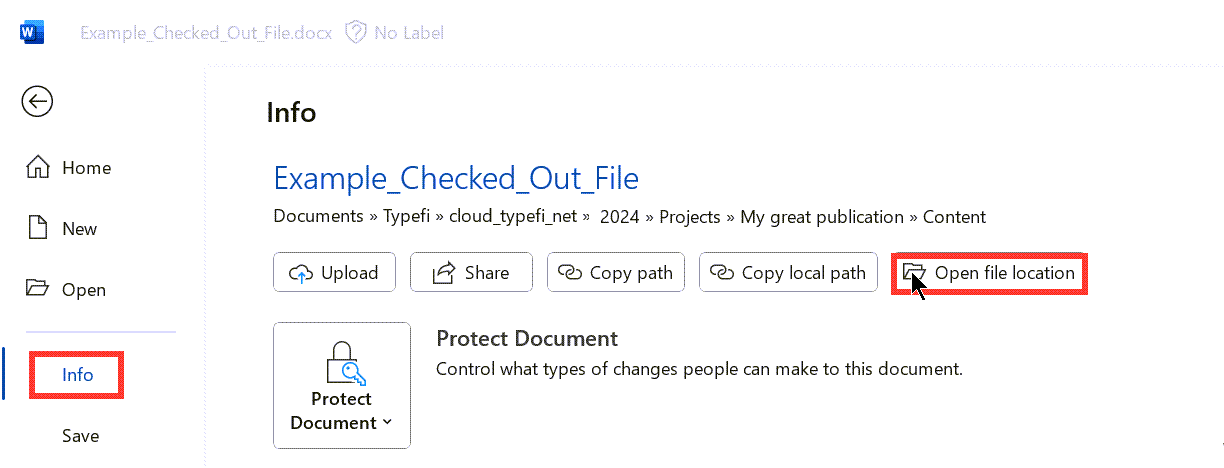Image resolution: width=1224 pixels, height=468 pixels.
Task: Click the folder icon beside Open
Action: 38,289
